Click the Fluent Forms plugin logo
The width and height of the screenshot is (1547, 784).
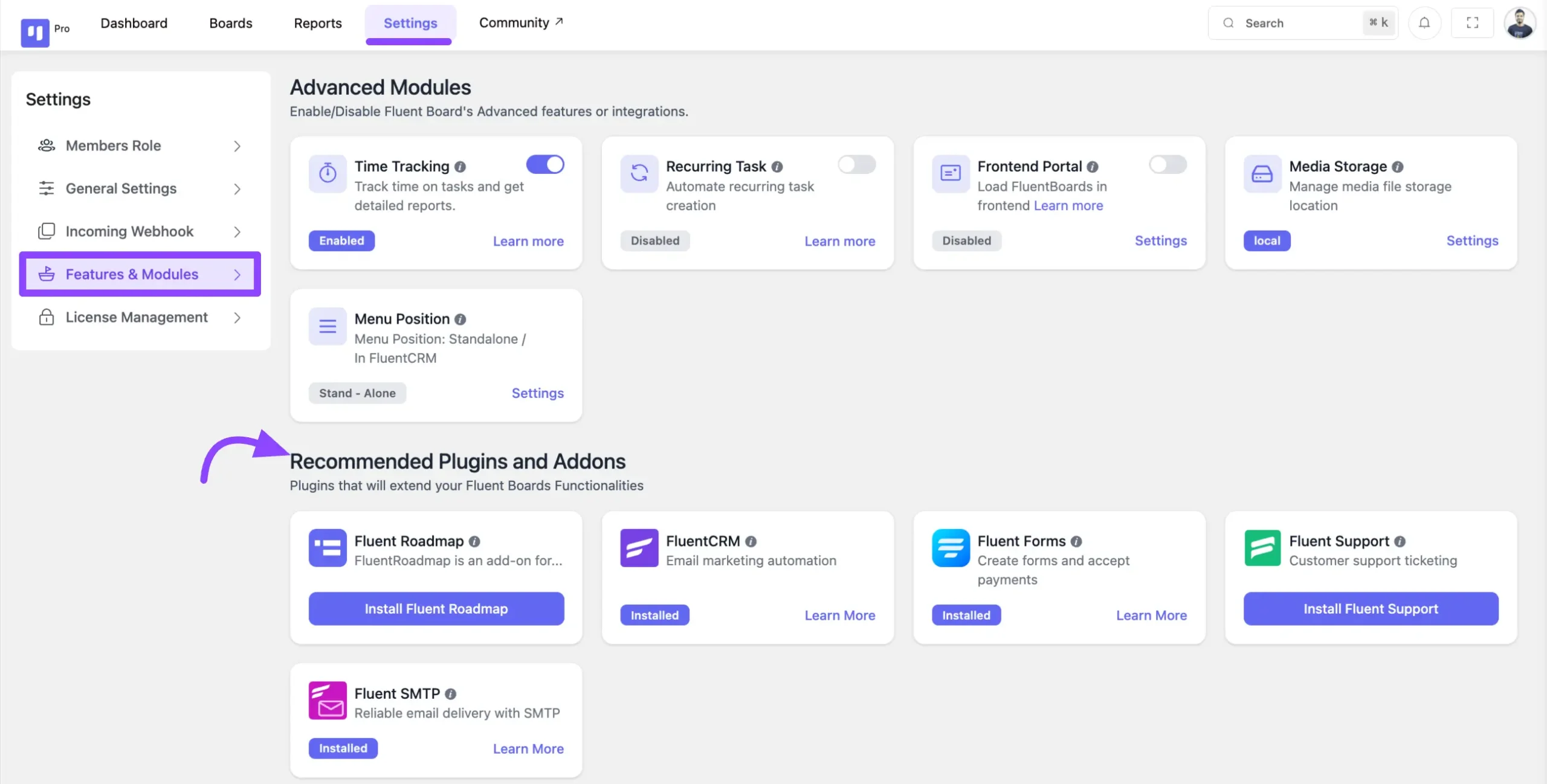(951, 548)
